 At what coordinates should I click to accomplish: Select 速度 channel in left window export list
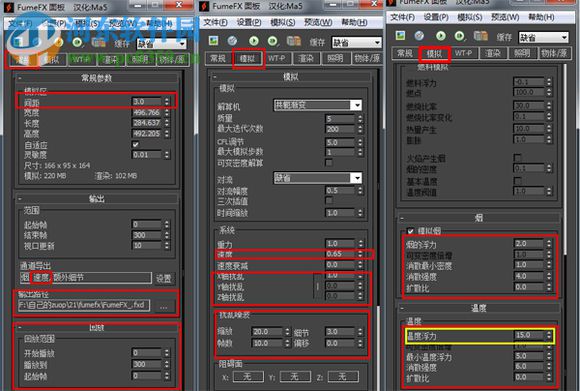click(x=40, y=277)
